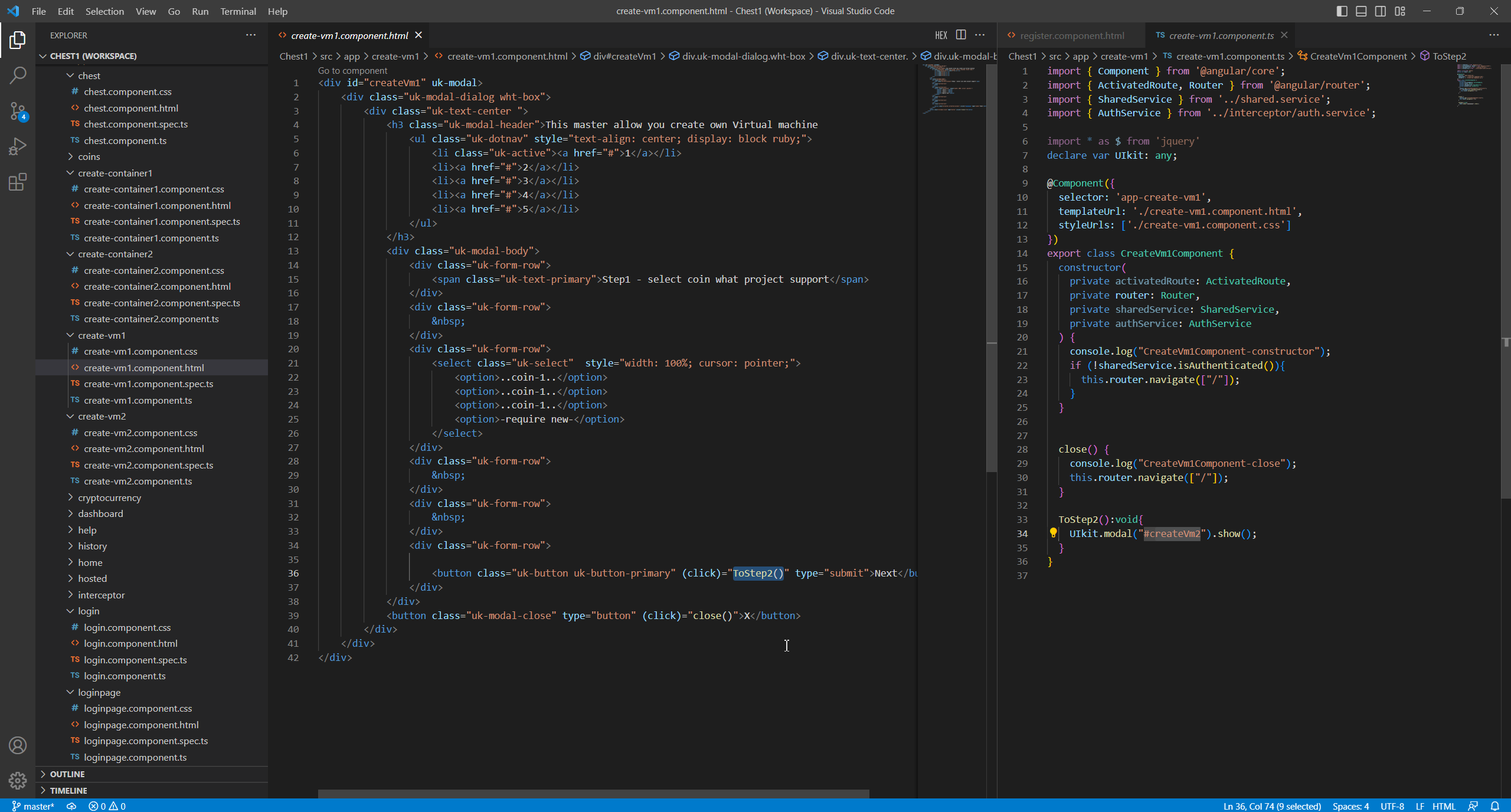Open the Accounts menu icon

coord(18,745)
